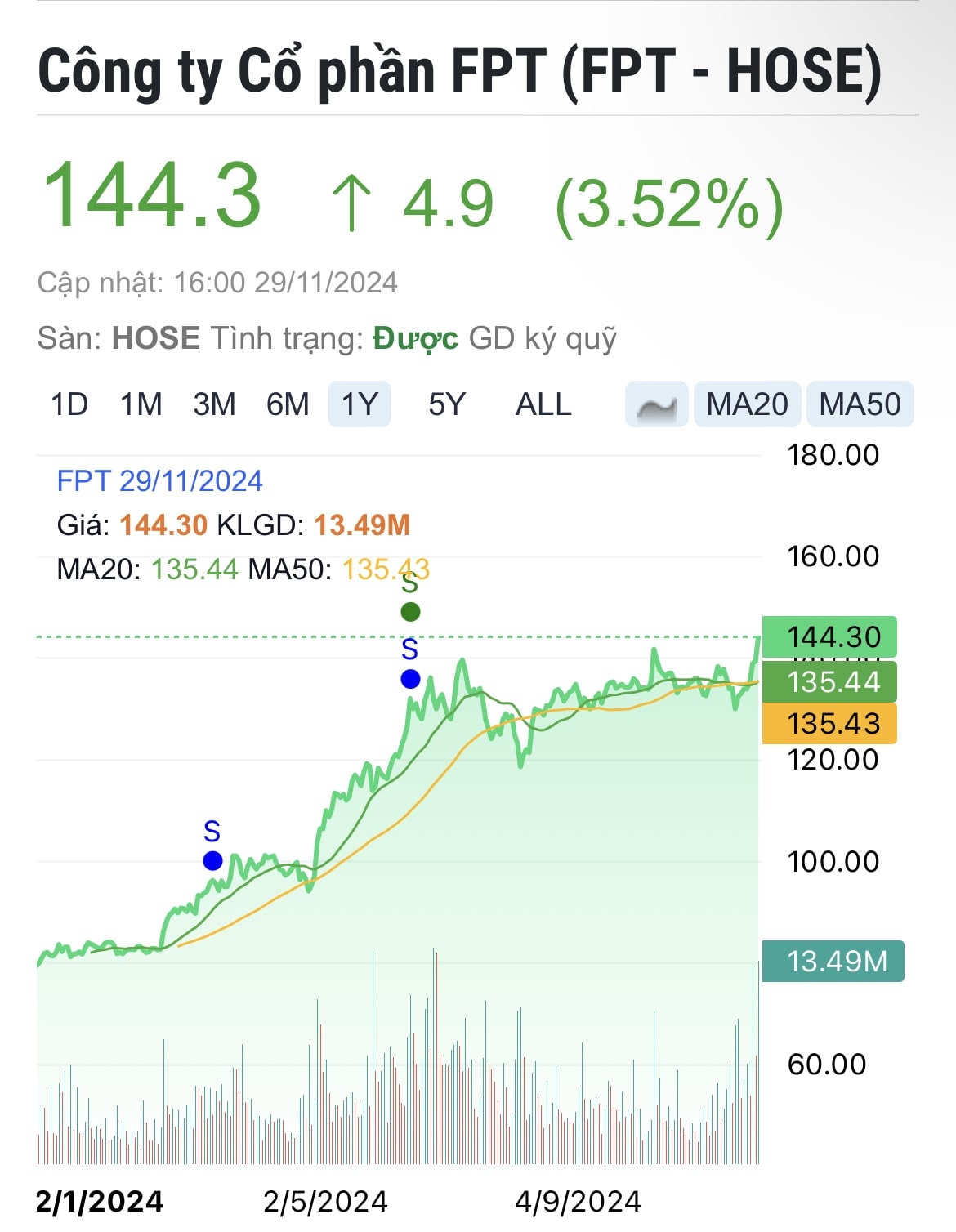Choose the 6M time range
956x1232 pixels.
(x=288, y=404)
